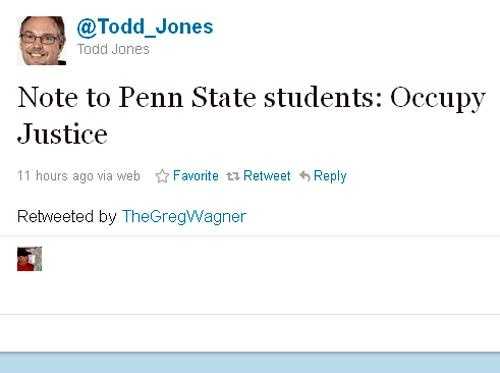The image size is (500, 373).
Task: Open the @Todd_Jones handle link
Action: [145, 27]
